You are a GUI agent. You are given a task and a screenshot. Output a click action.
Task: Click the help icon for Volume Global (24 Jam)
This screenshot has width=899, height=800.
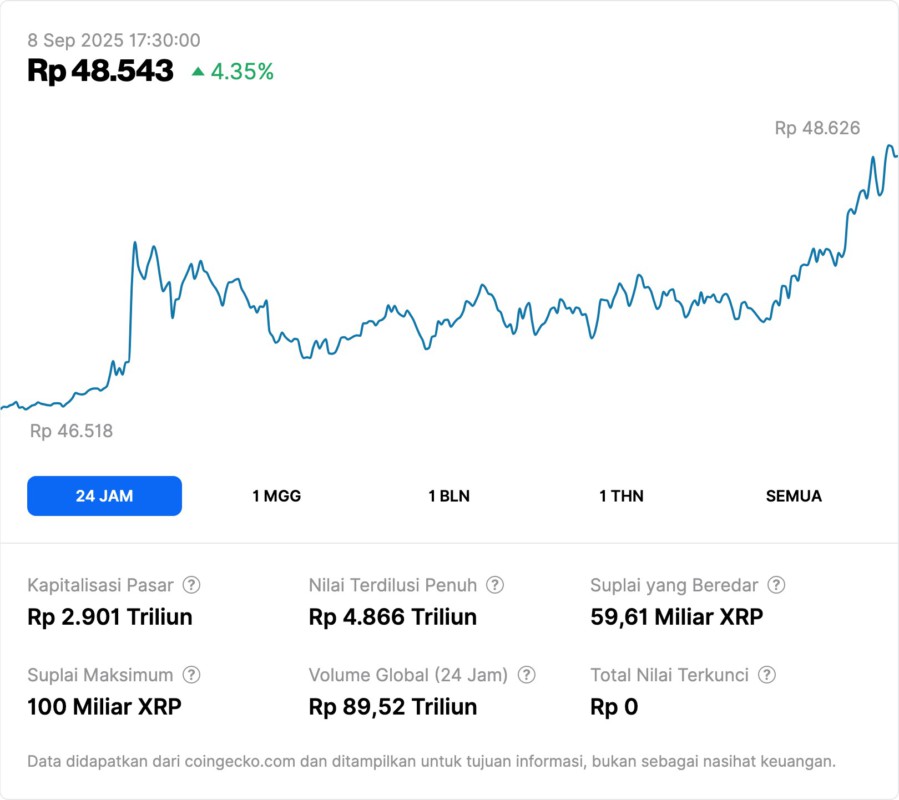click(x=527, y=675)
